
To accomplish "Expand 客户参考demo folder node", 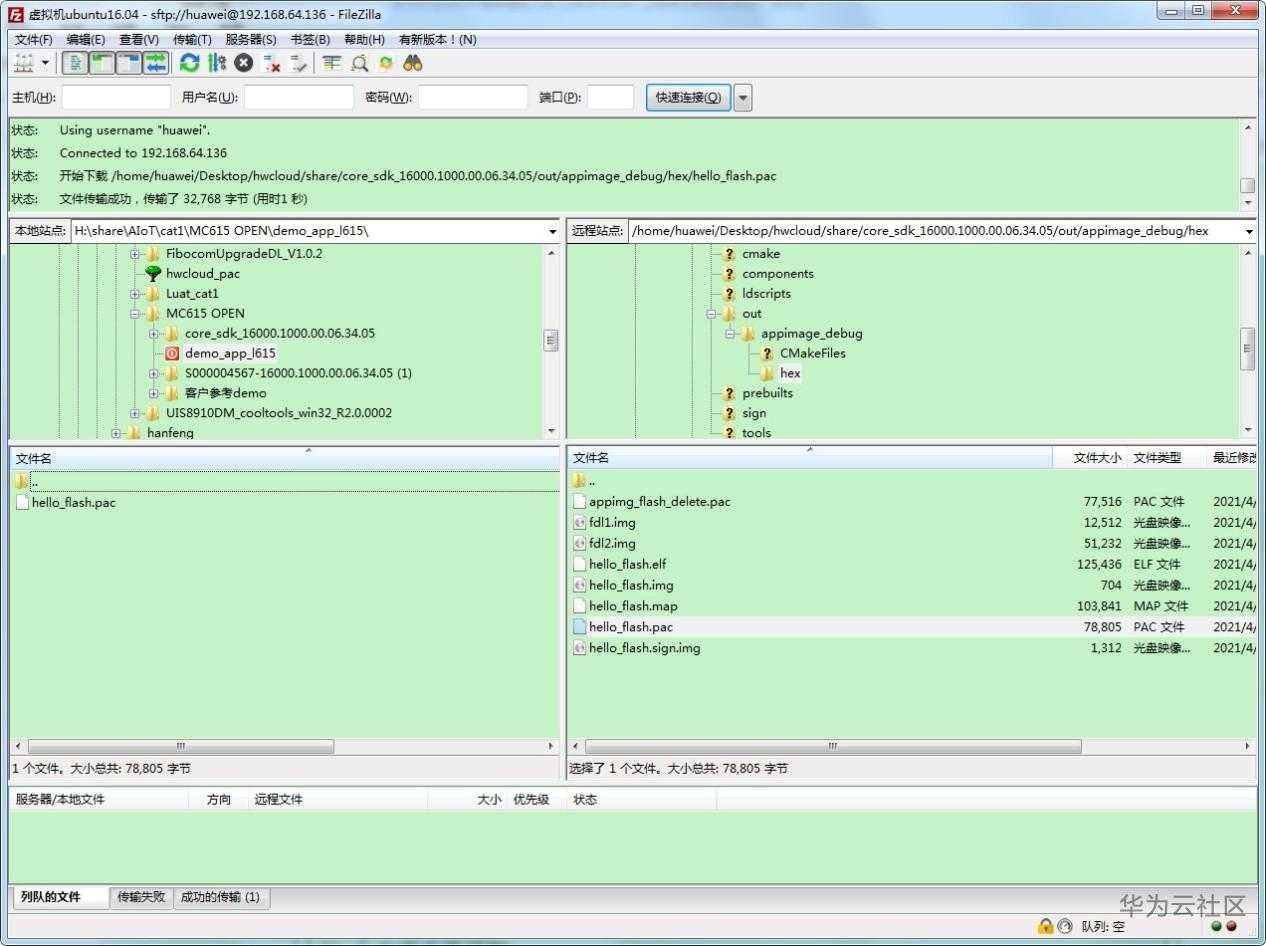I will (x=154, y=394).
